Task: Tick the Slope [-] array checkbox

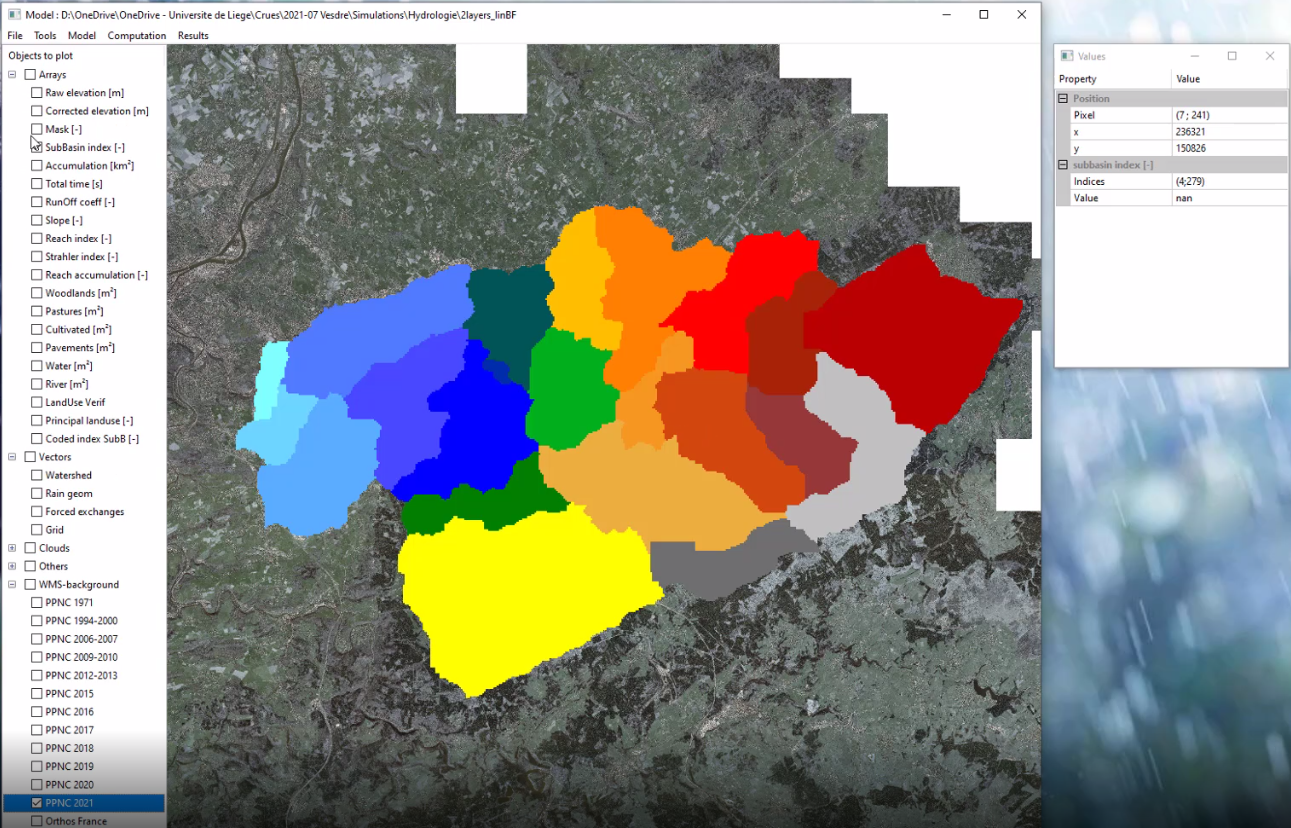Action: click(37, 221)
